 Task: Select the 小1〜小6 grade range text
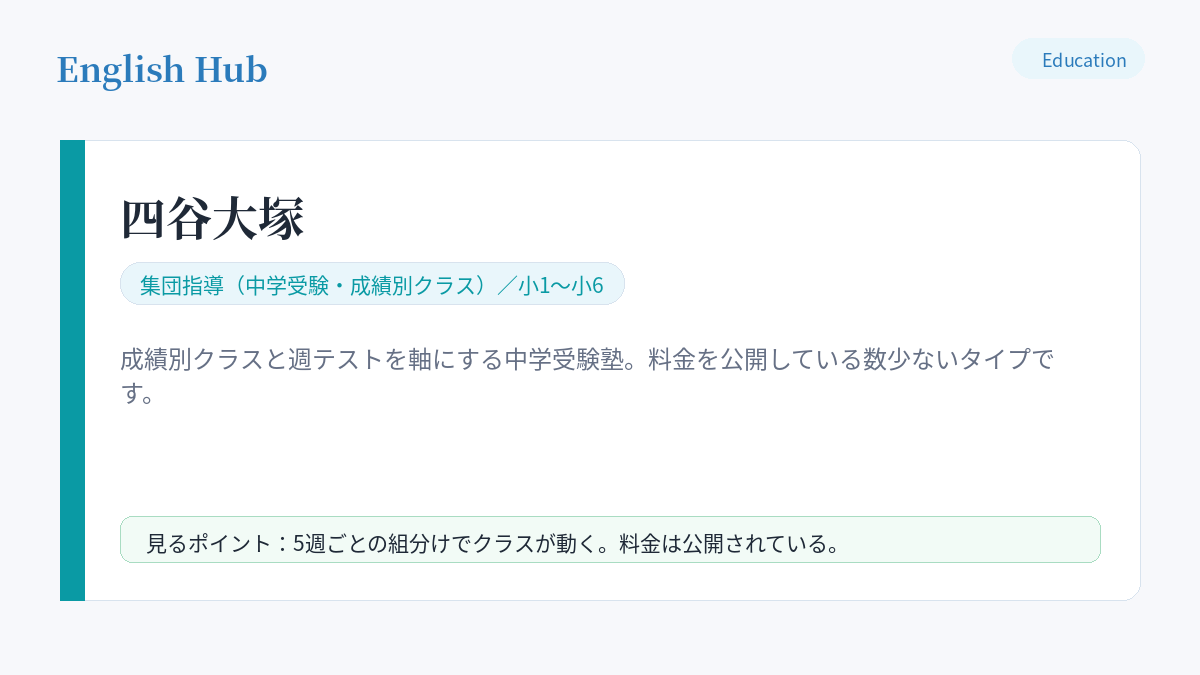tap(561, 285)
